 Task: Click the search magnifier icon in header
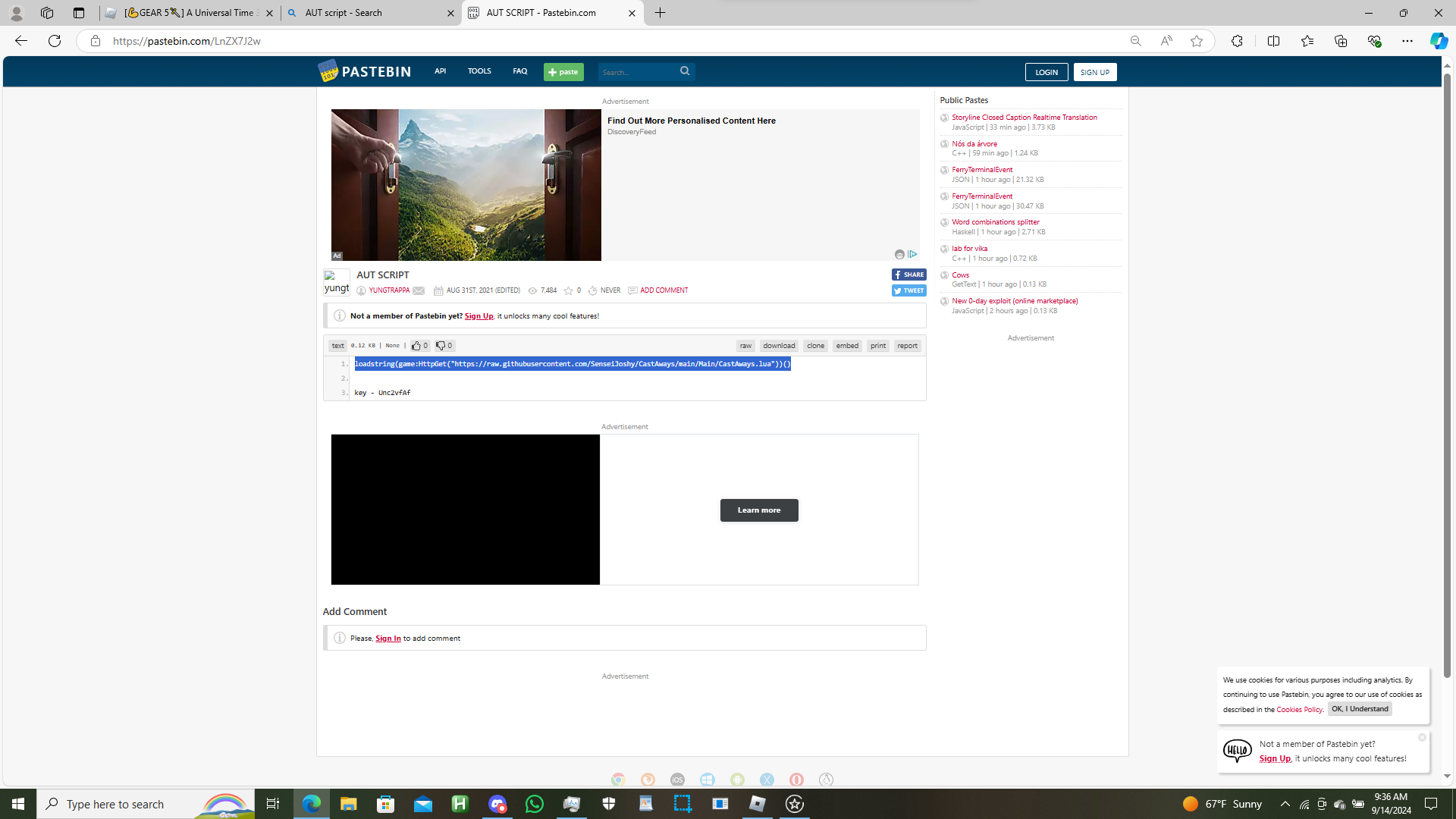(x=685, y=71)
